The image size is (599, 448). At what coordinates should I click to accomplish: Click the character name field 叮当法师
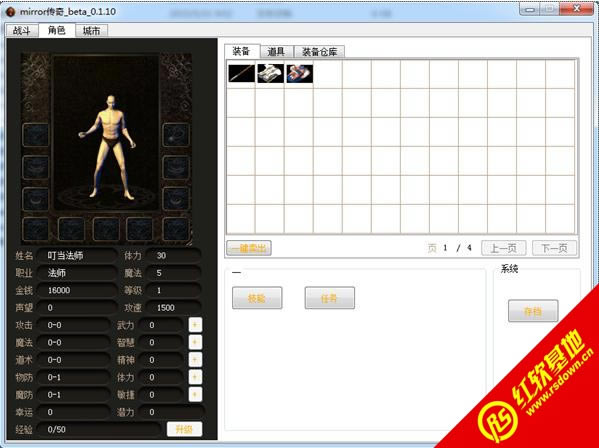pyautogui.click(x=77, y=256)
